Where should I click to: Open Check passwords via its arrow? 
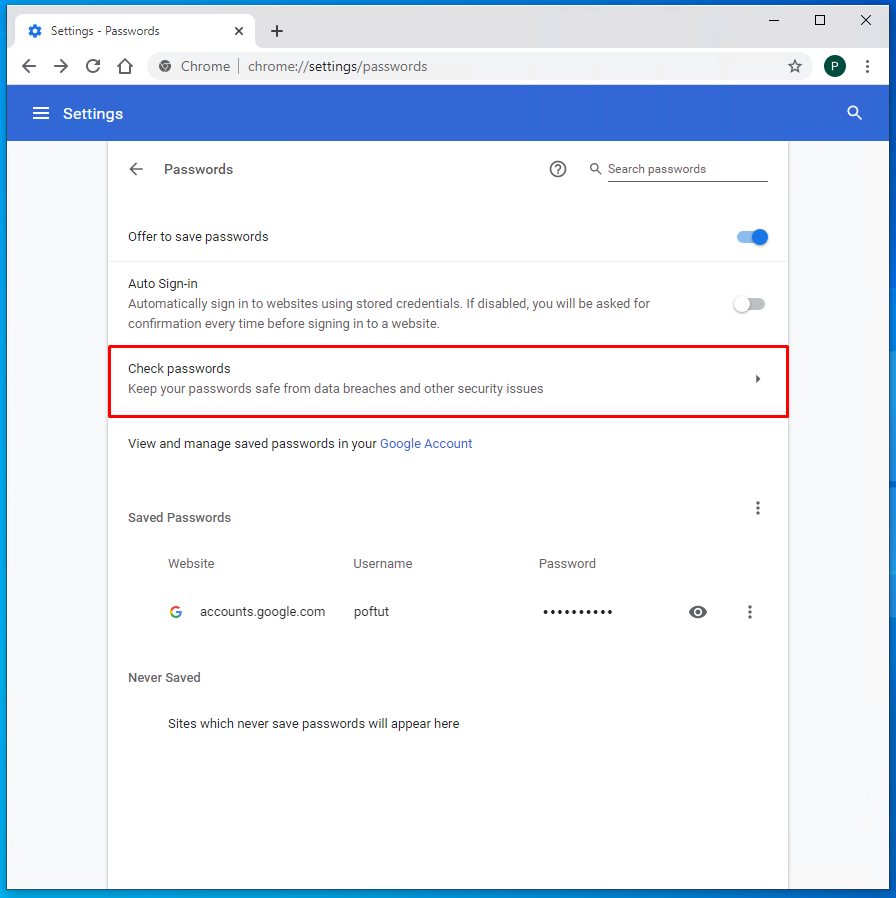[x=757, y=379]
